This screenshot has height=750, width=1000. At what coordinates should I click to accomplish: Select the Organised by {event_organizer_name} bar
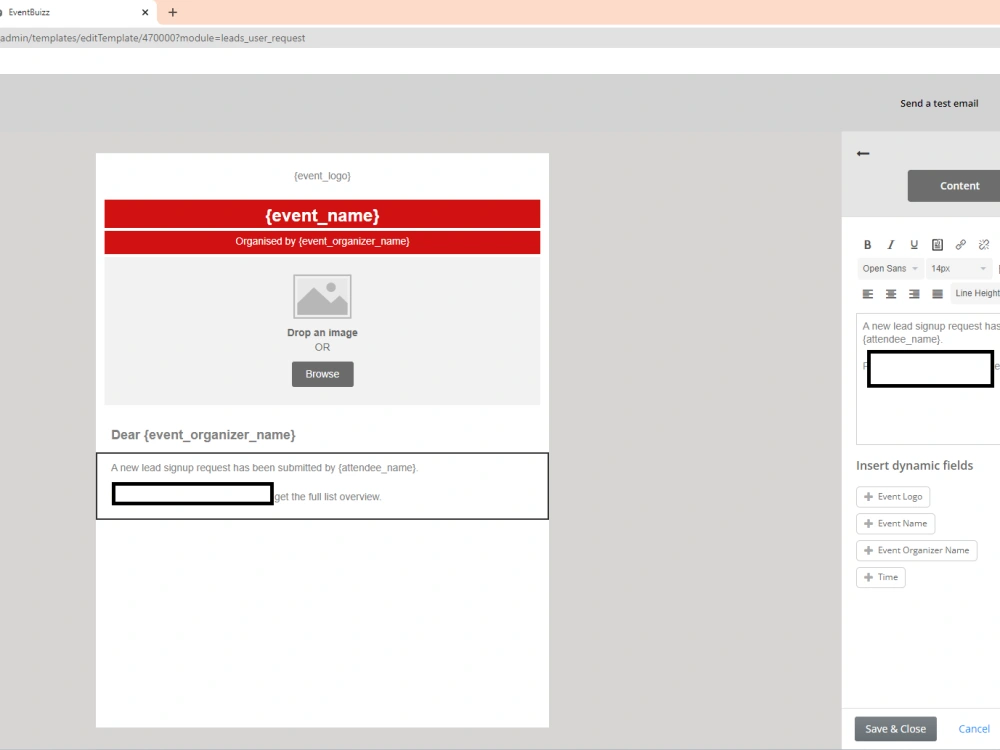click(322, 242)
